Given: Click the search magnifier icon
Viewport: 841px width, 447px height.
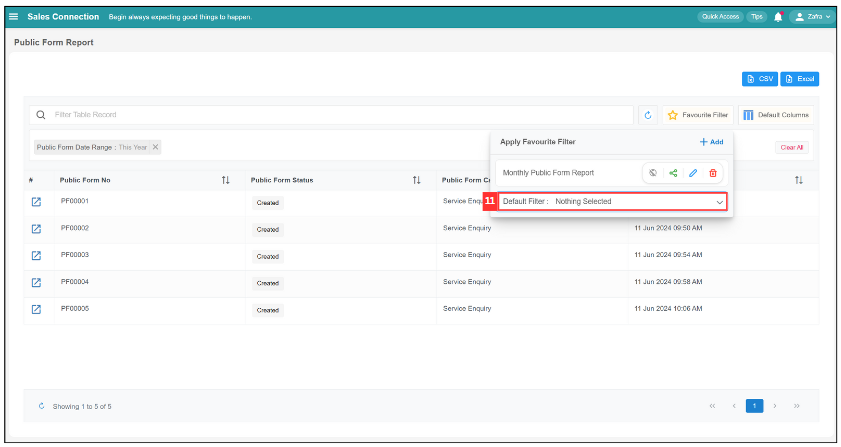Looking at the screenshot, I should click(x=41, y=115).
